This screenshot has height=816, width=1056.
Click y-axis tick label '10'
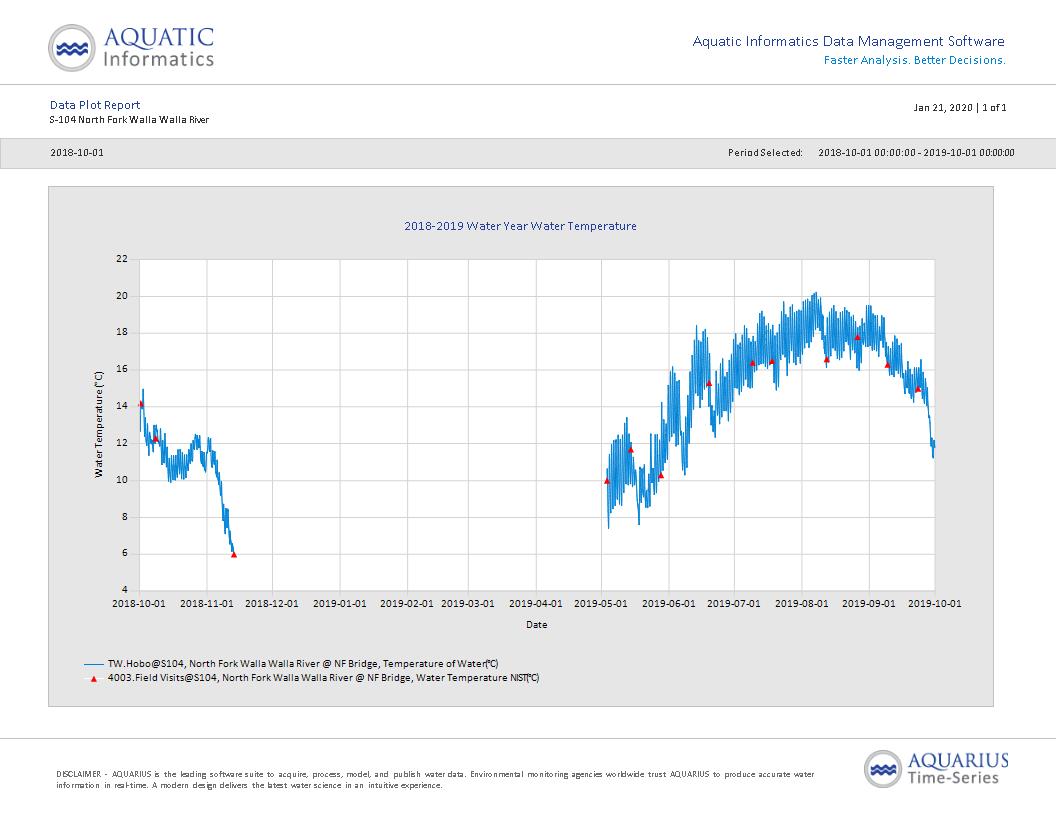click(x=122, y=480)
